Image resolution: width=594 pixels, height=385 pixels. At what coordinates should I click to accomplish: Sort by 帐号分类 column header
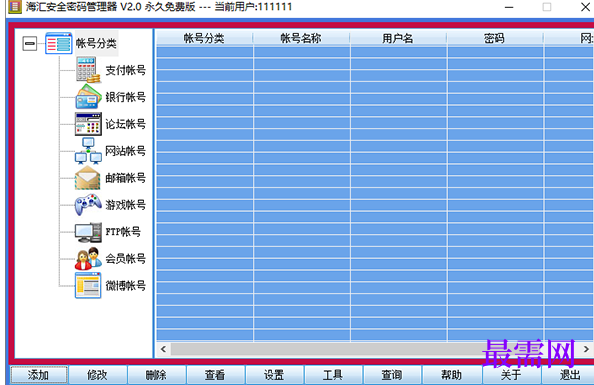(205, 38)
